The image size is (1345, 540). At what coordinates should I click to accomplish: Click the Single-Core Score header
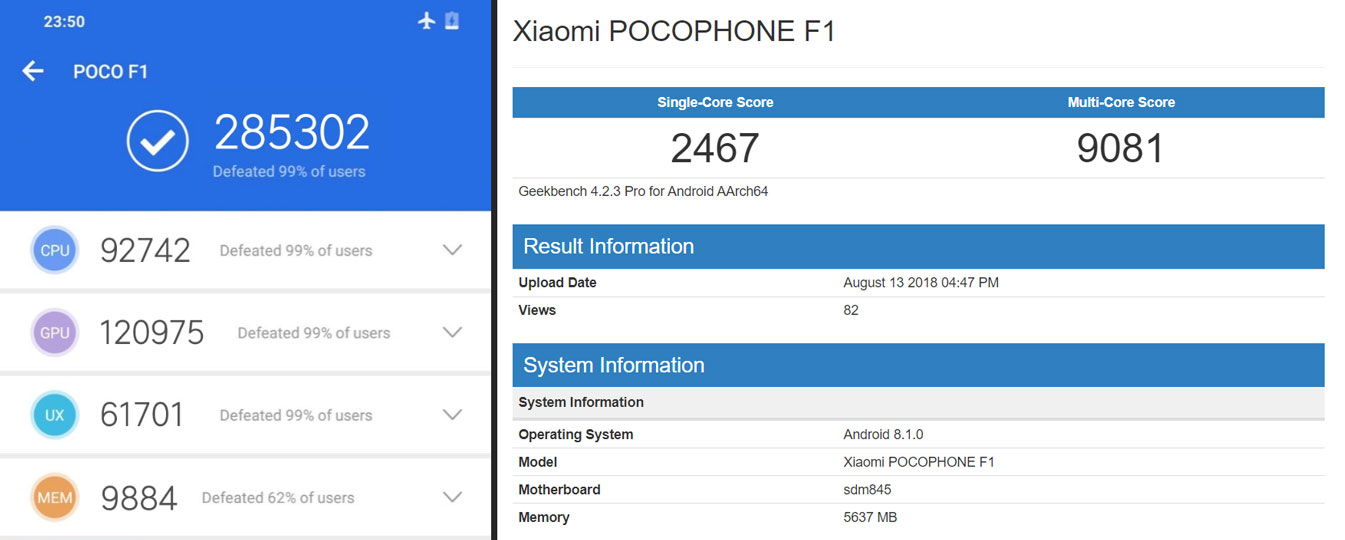(715, 102)
